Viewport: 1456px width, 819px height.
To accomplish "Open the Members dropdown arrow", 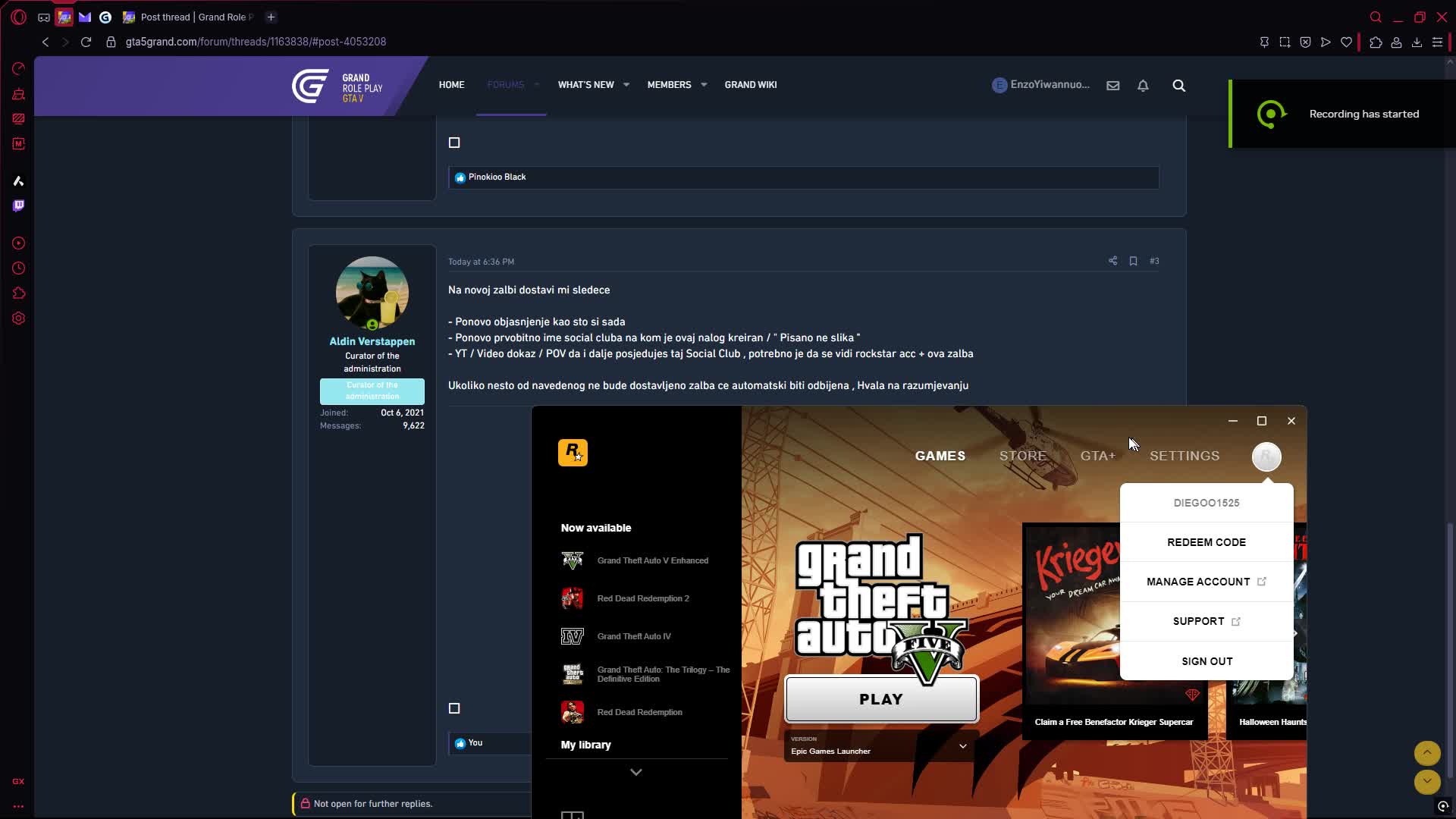I will click(704, 85).
